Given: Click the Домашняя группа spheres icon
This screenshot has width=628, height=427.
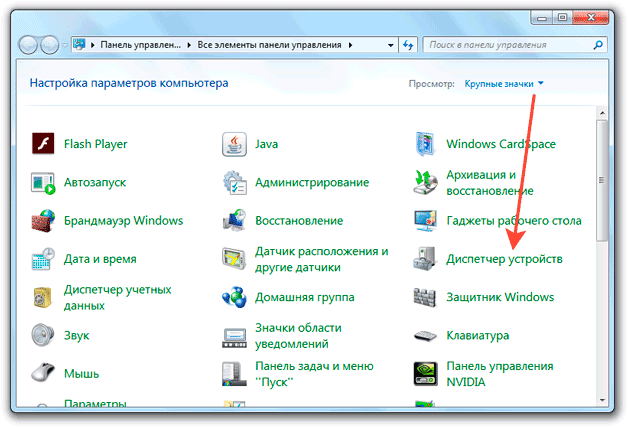Looking at the screenshot, I should point(234,297).
